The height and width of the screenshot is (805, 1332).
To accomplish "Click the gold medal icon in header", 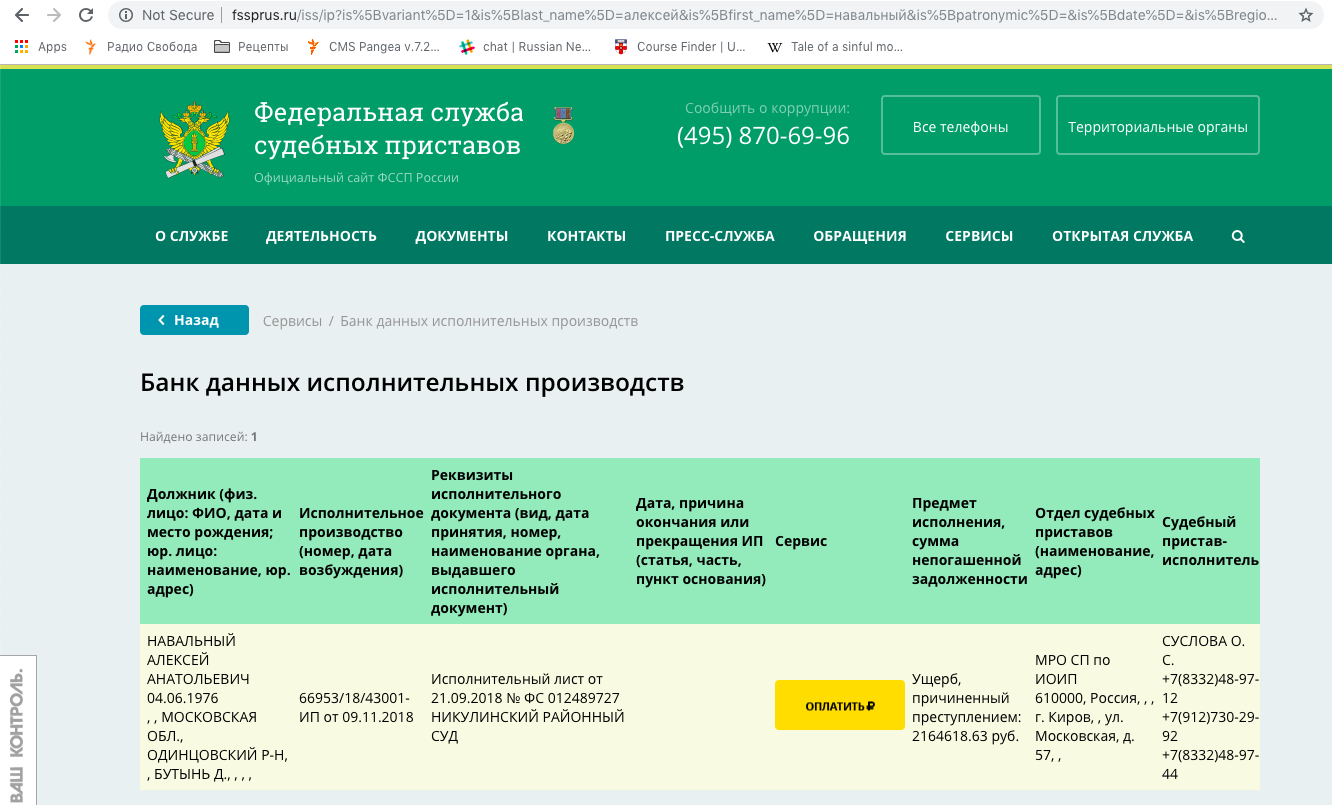I will [564, 125].
